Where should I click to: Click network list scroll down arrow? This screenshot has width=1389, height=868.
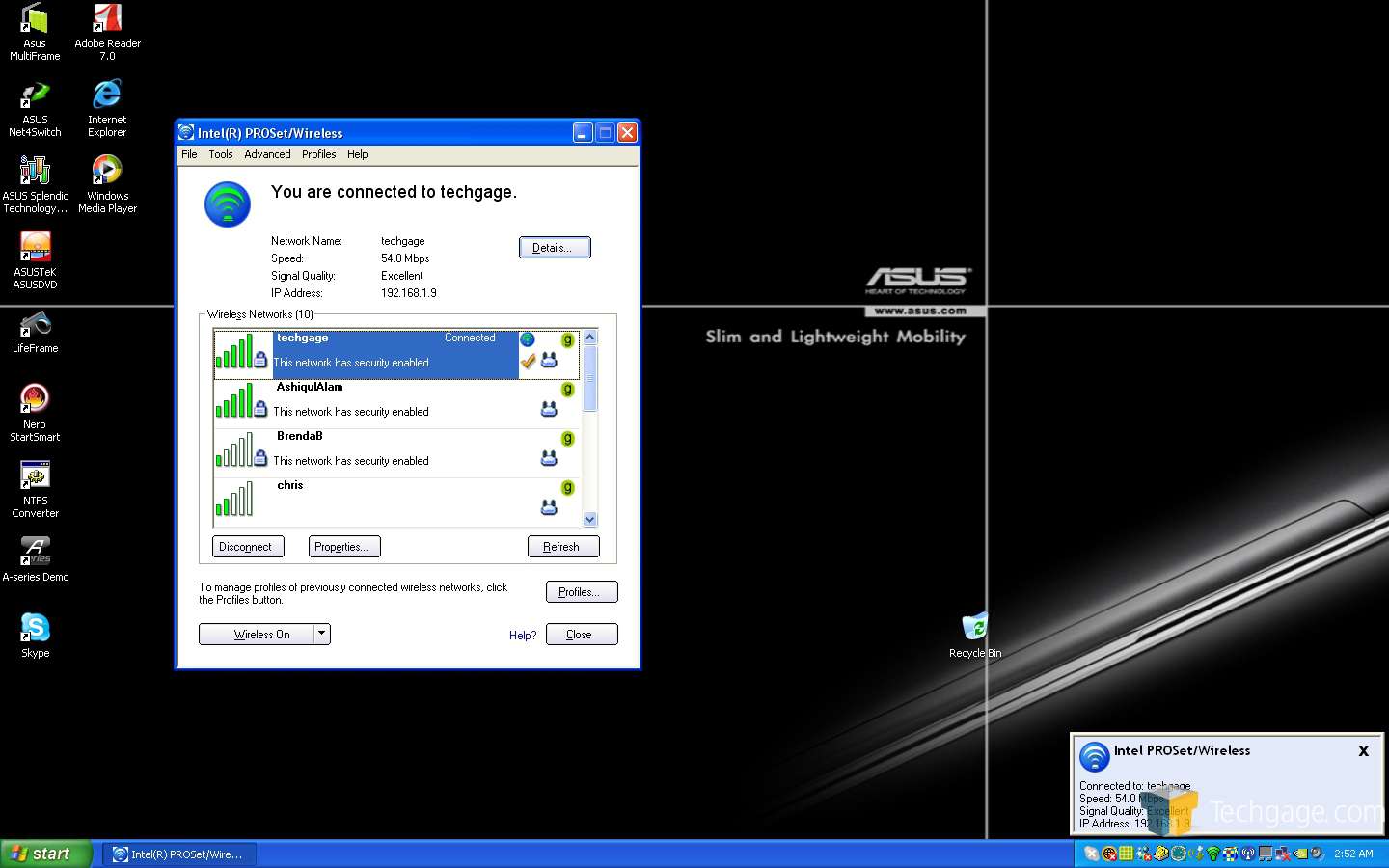click(x=590, y=519)
